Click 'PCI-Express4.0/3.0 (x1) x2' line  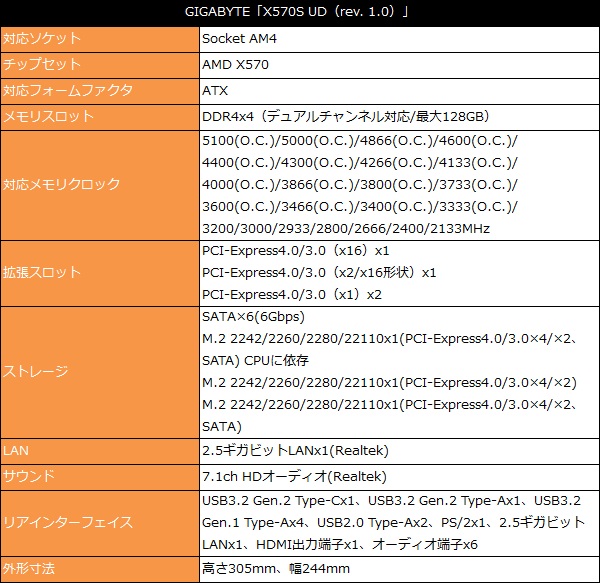[292, 295]
